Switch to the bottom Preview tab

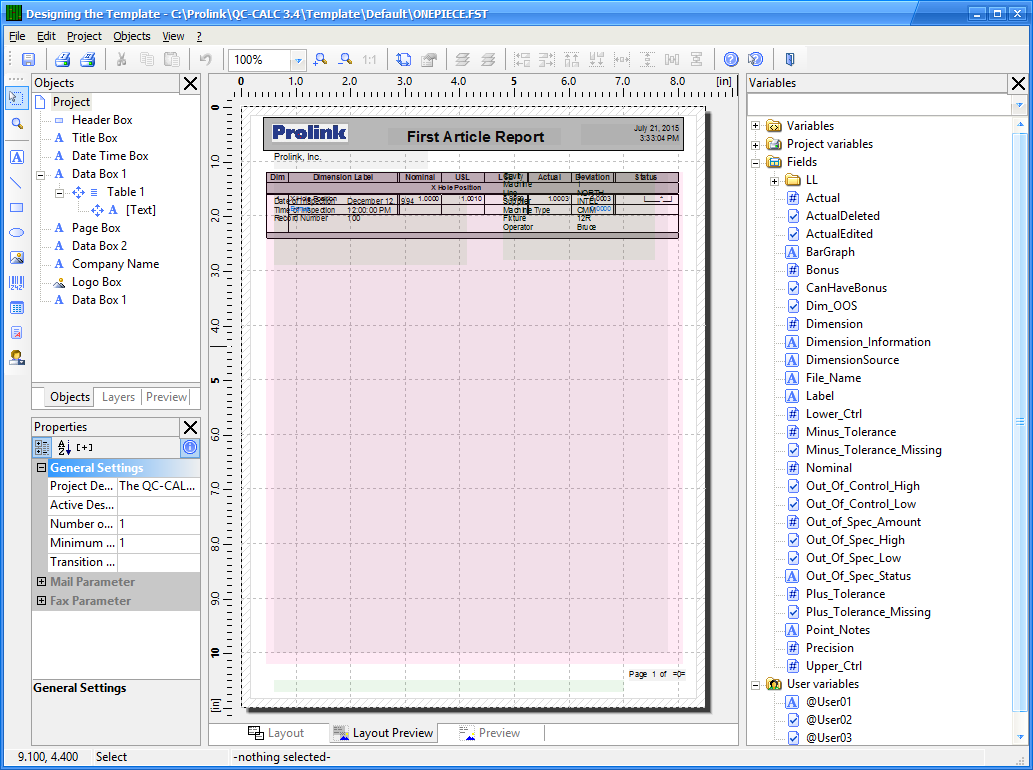pyautogui.click(x=489, y=733)
